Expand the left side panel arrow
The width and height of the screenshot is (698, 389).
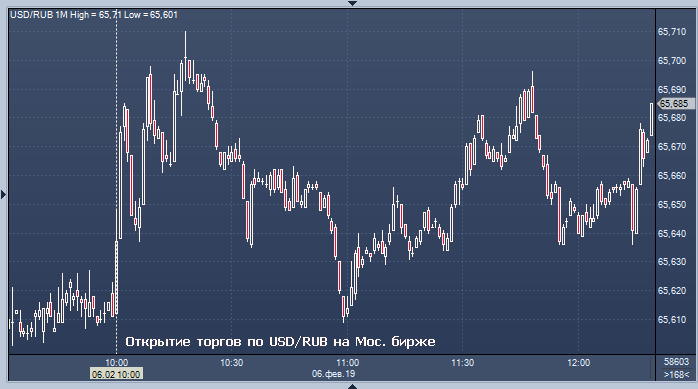point(4,194)
